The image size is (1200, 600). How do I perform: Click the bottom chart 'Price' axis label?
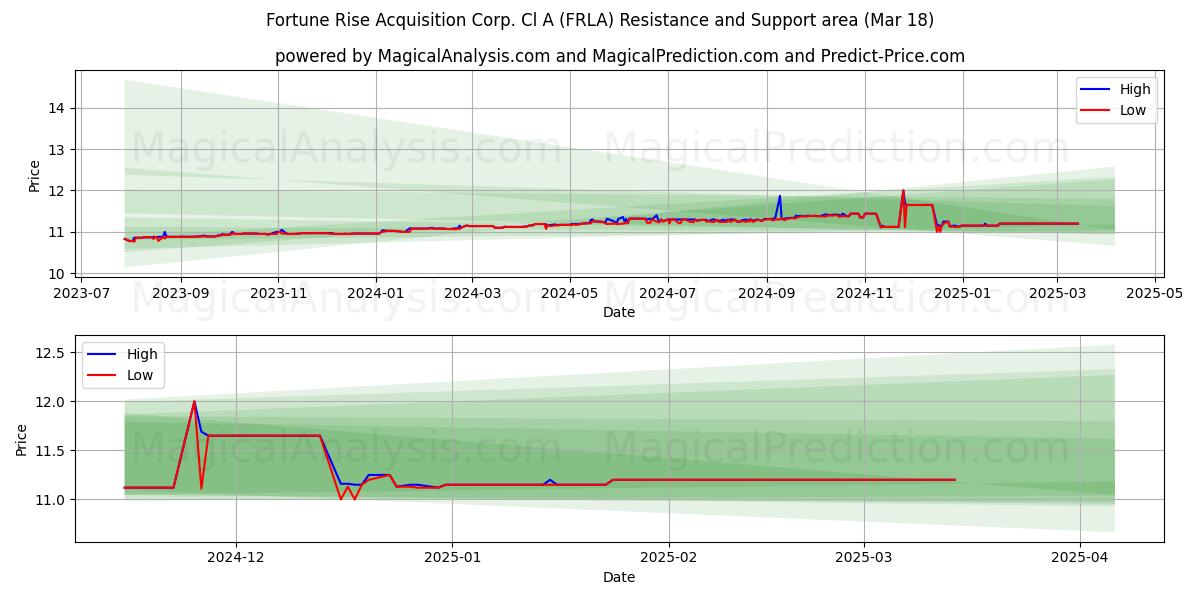22,440
